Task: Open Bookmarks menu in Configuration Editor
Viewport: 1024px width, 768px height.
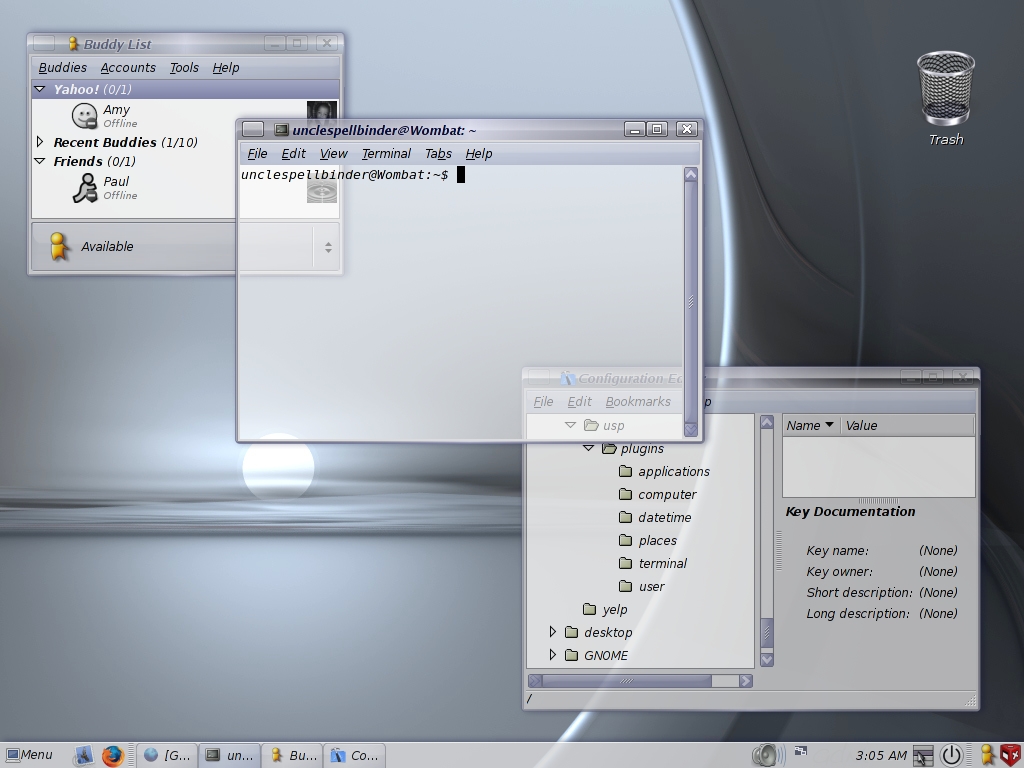Action: click(x=638, y=402)
